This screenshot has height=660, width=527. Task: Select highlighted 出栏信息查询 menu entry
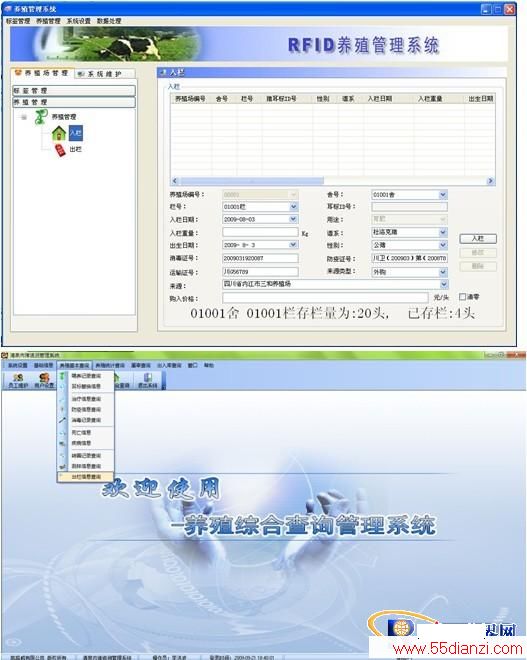click(86, 477)
